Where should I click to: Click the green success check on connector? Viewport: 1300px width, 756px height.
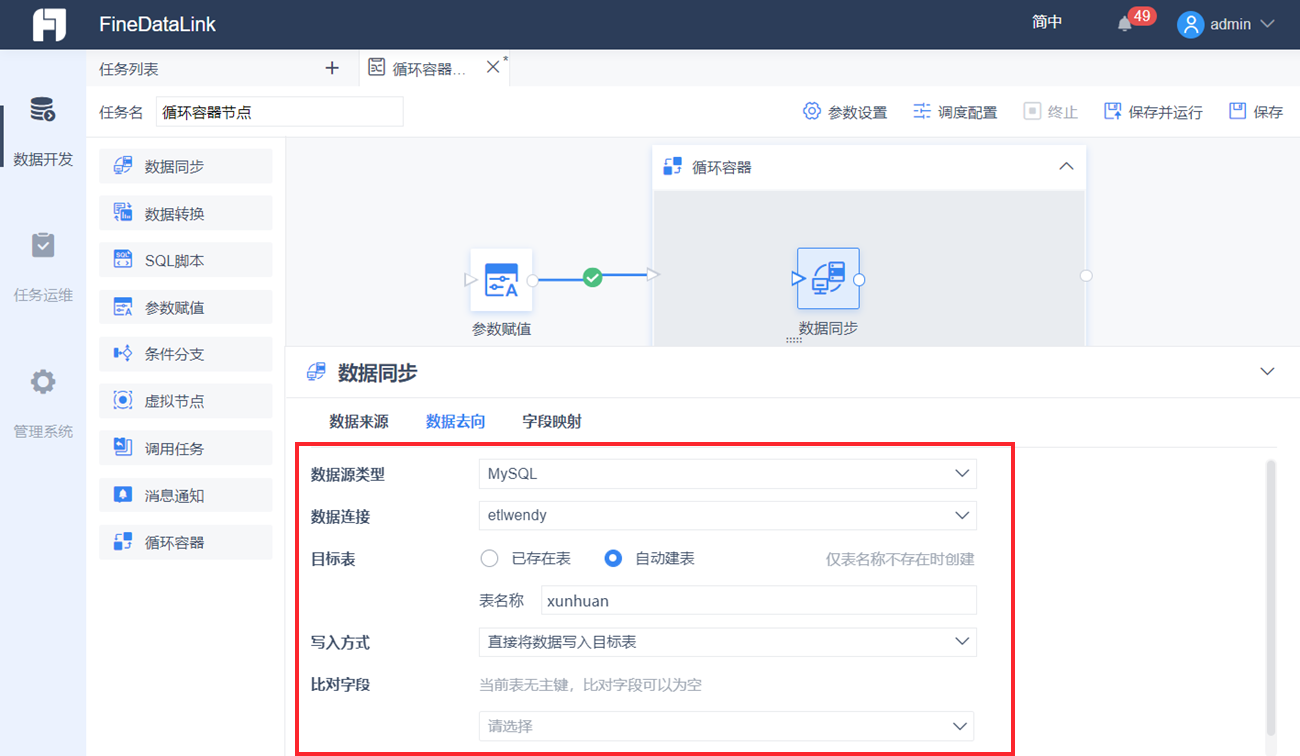593,277
